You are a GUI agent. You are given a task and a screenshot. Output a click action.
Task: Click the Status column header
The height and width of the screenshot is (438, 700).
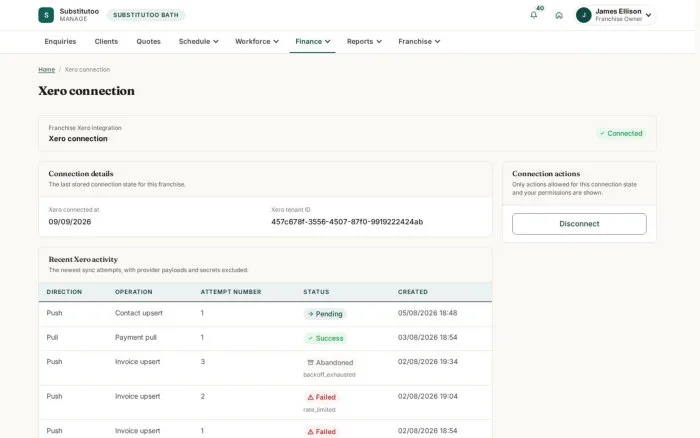tap(316, 292)
